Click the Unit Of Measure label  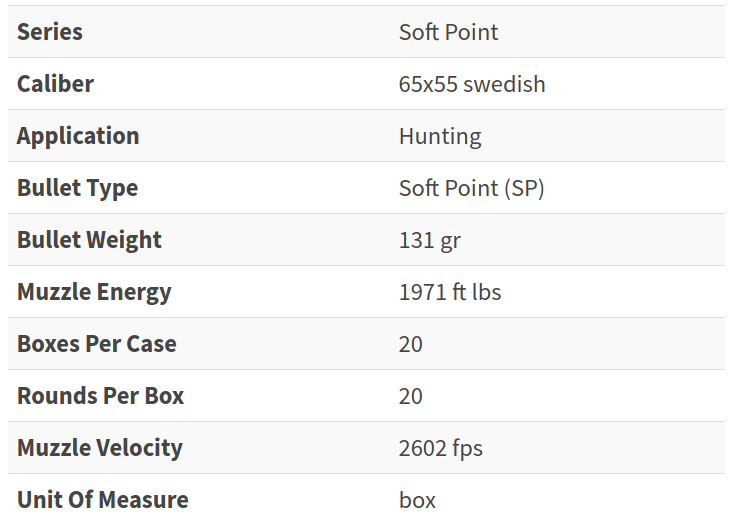click(103, 500)
